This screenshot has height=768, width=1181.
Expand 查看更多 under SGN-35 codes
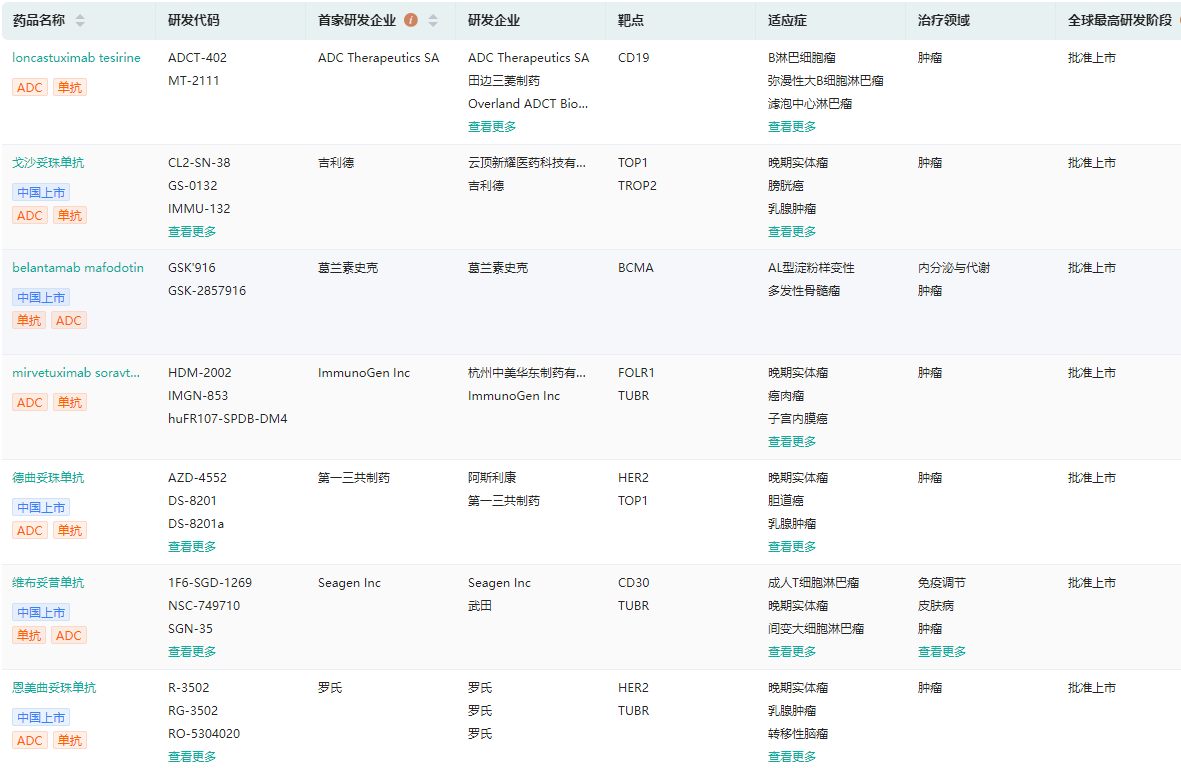192,651
